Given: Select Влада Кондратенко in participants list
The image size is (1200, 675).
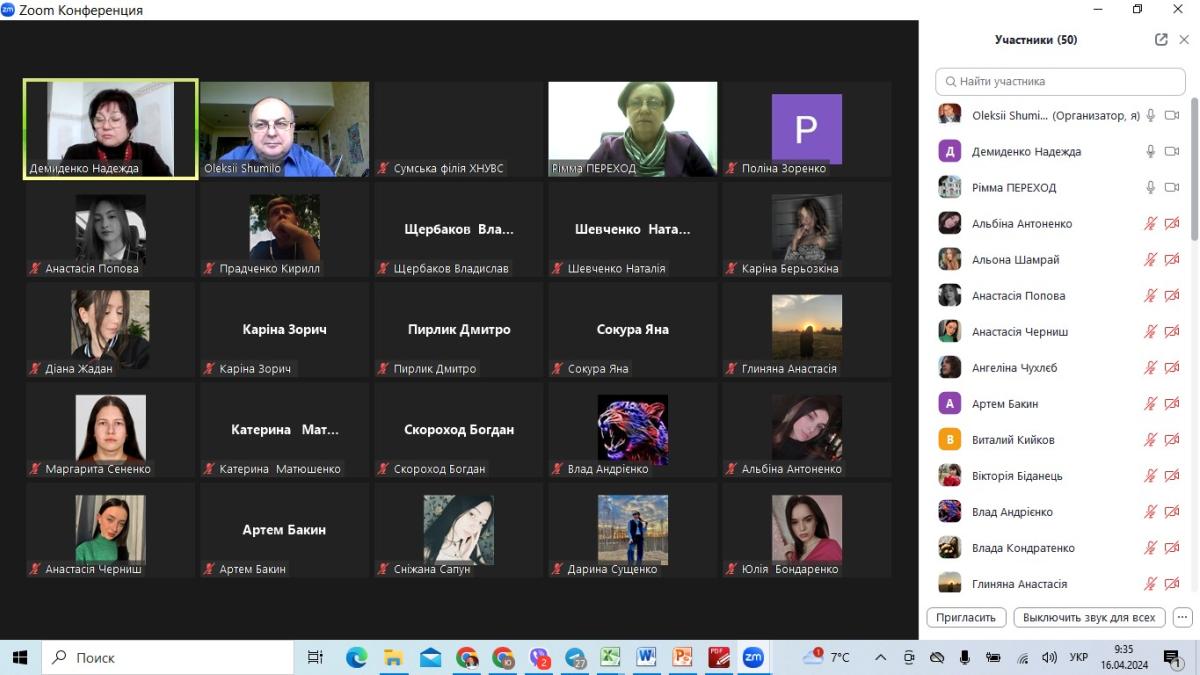Looking at the screenshot, I should tap(1023, 548).
